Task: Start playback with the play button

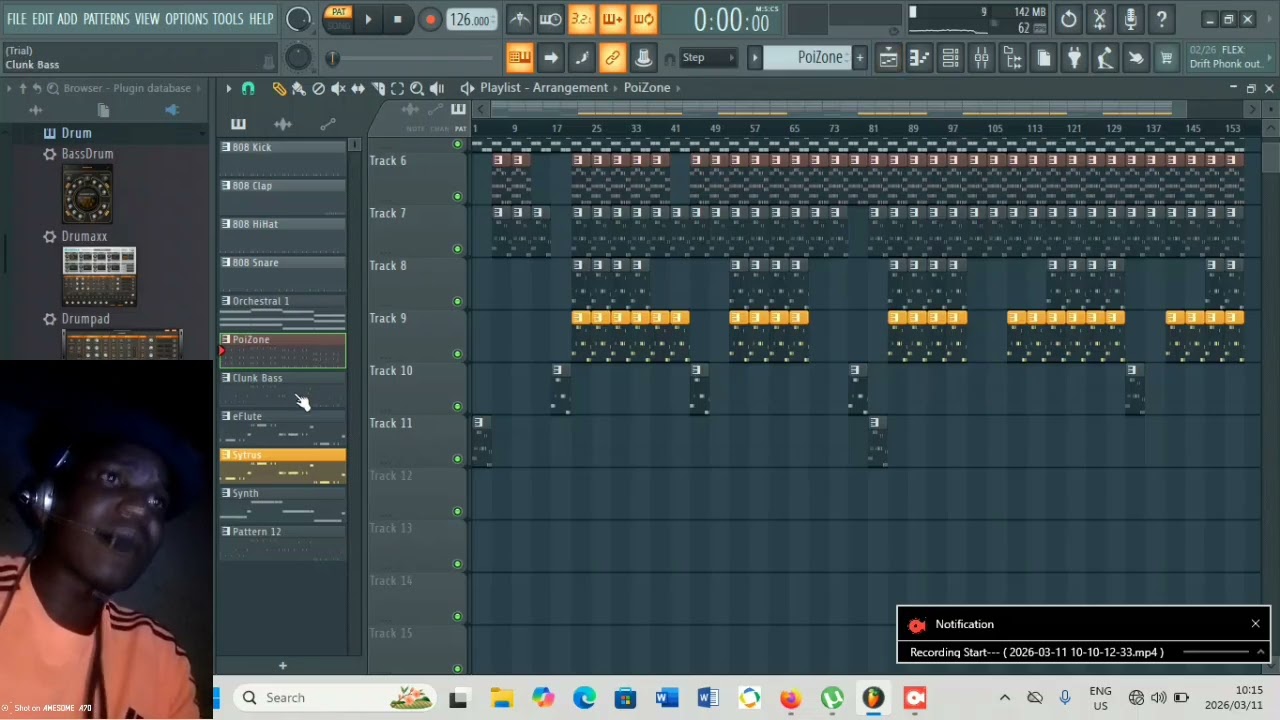Action: [368, 19]
